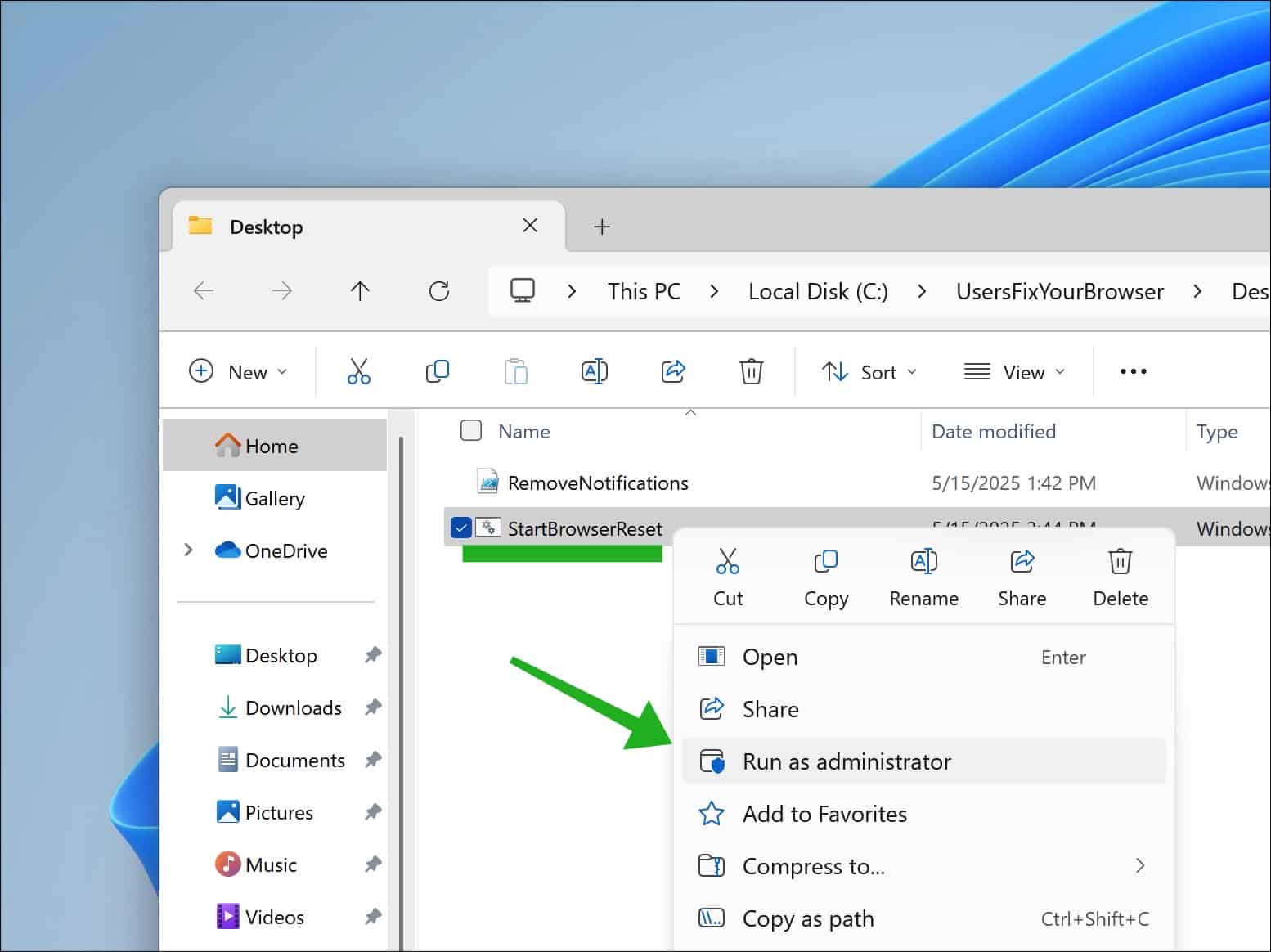
Task: Select the Cut icon in the toolbar
Action: 360,371
